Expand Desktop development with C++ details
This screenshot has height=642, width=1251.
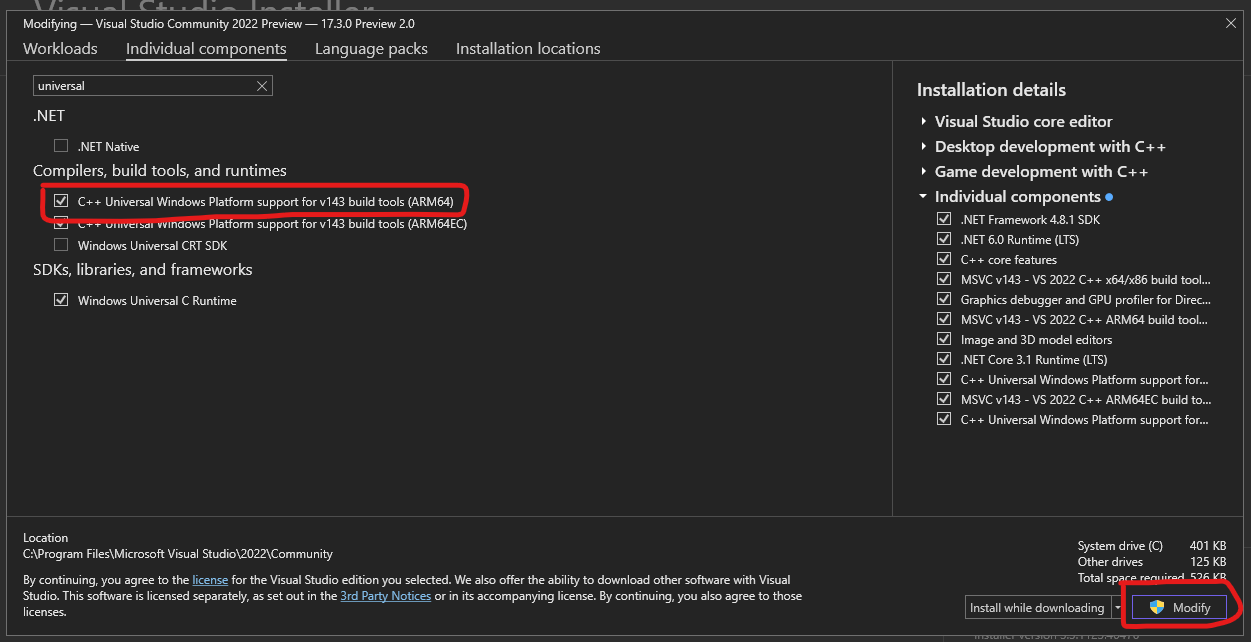924,146
